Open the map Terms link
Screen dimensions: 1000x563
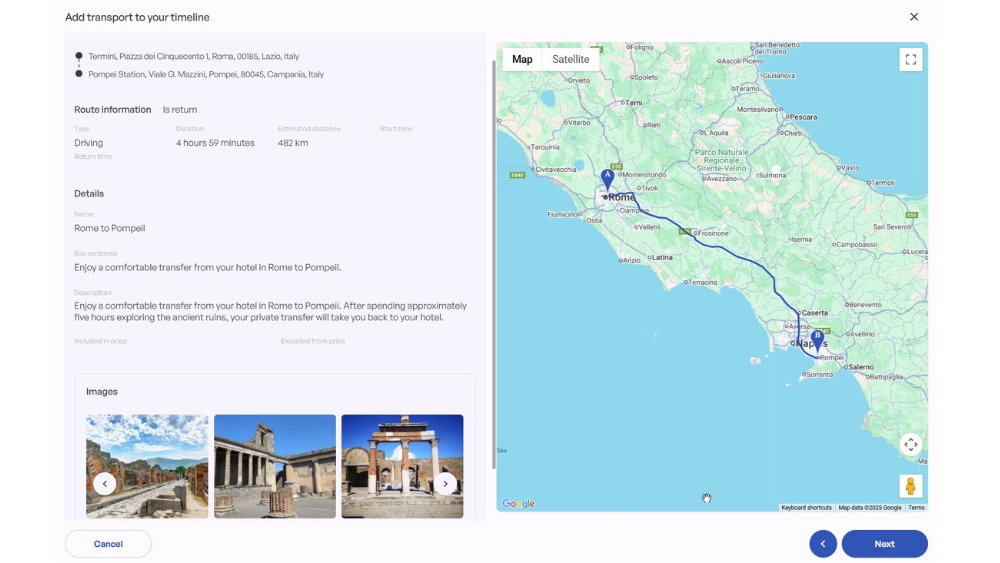tap(916, 508)
